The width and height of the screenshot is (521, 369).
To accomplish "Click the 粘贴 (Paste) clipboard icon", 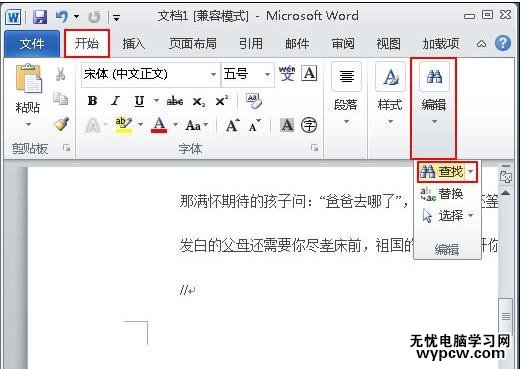I will tap(29, 79).
